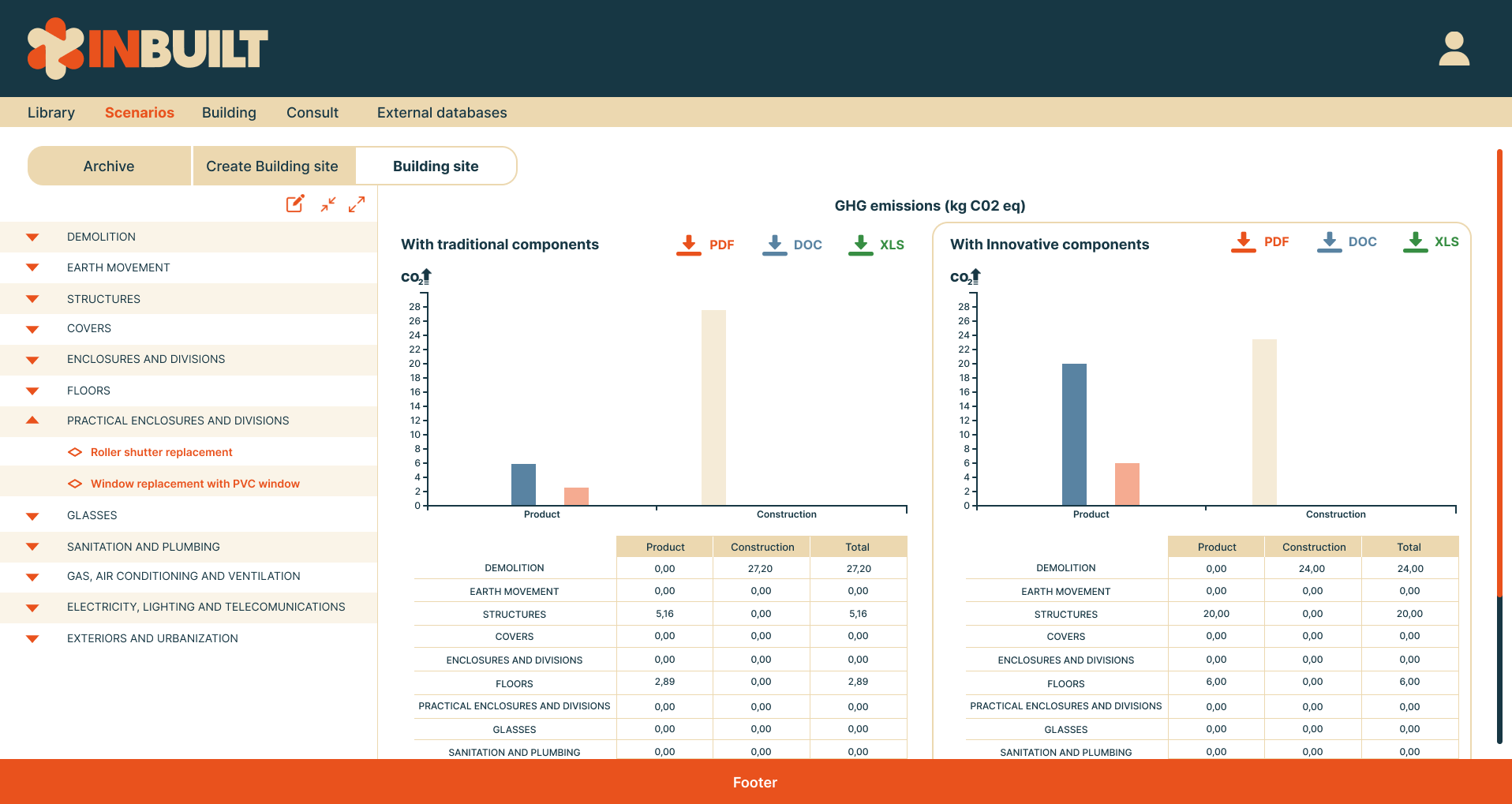Click the expand-all arrows icon
Viewport: 1512px width, 804px height.
(357, 204)
